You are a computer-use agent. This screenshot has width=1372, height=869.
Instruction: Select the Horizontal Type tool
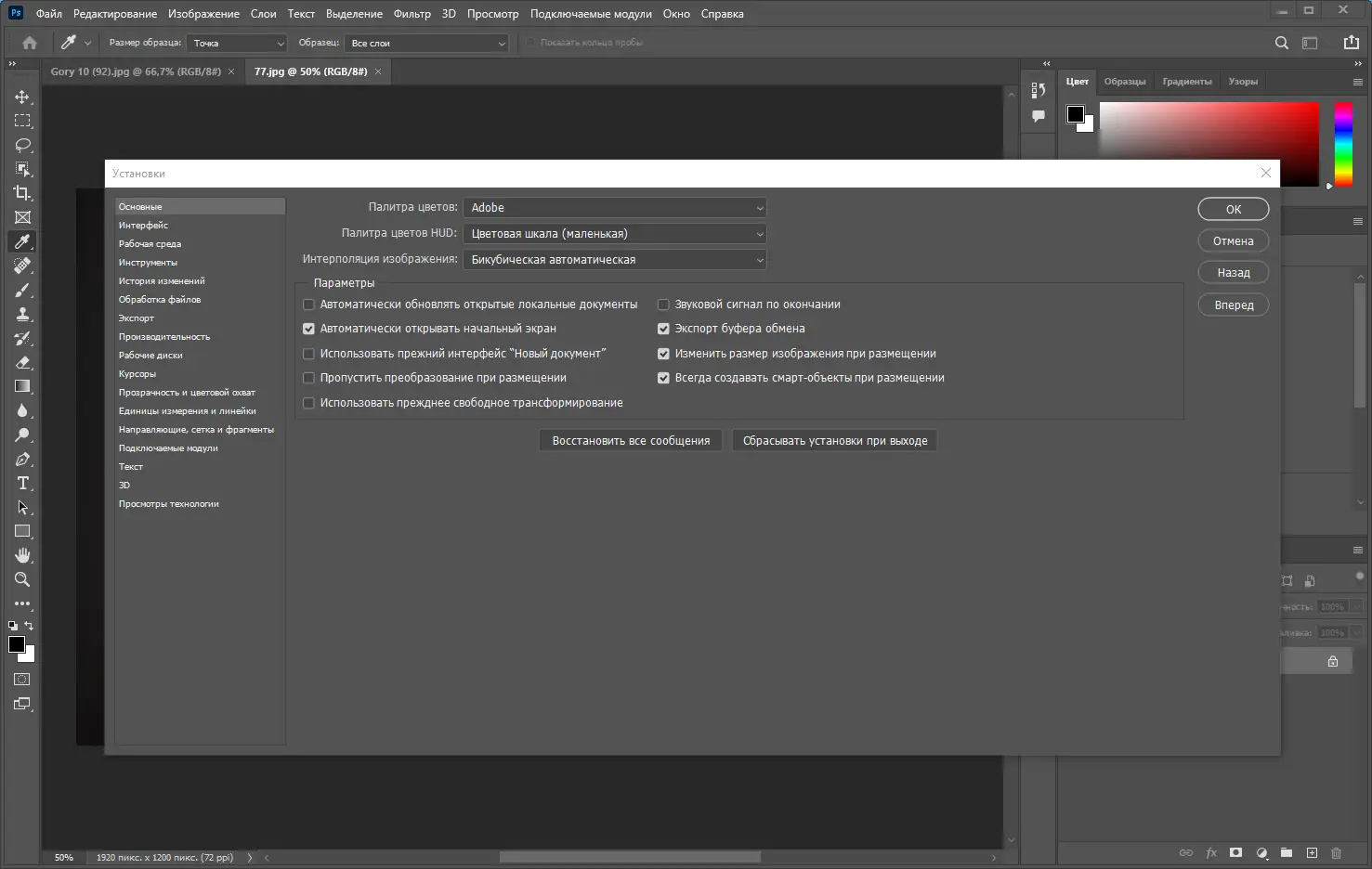point(22,483)
